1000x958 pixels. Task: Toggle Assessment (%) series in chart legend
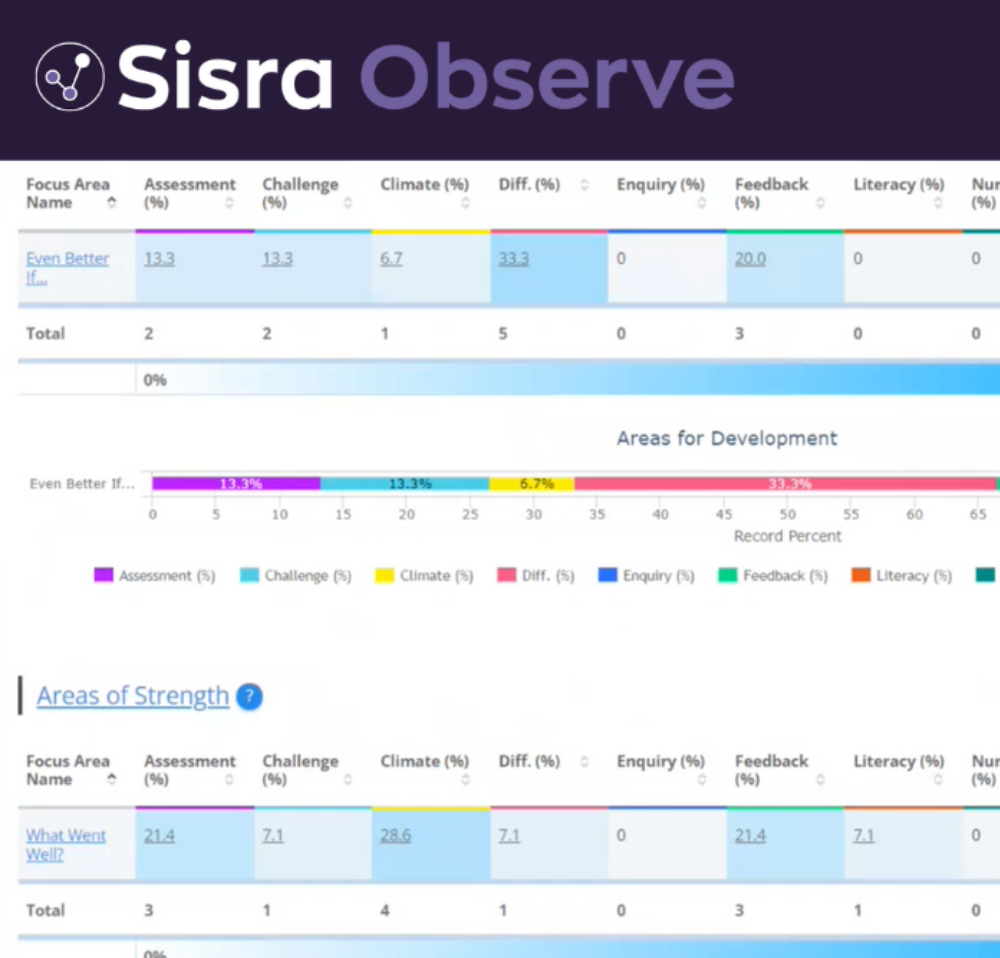click(x=155, y=576)
